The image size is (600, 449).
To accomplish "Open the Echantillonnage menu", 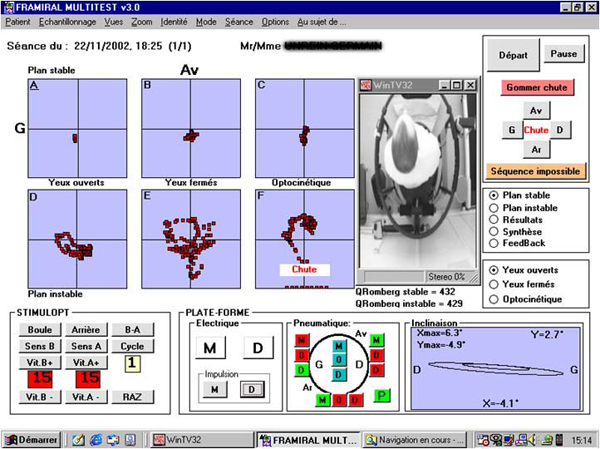I will pyautogui.click(x=65, y=21).
